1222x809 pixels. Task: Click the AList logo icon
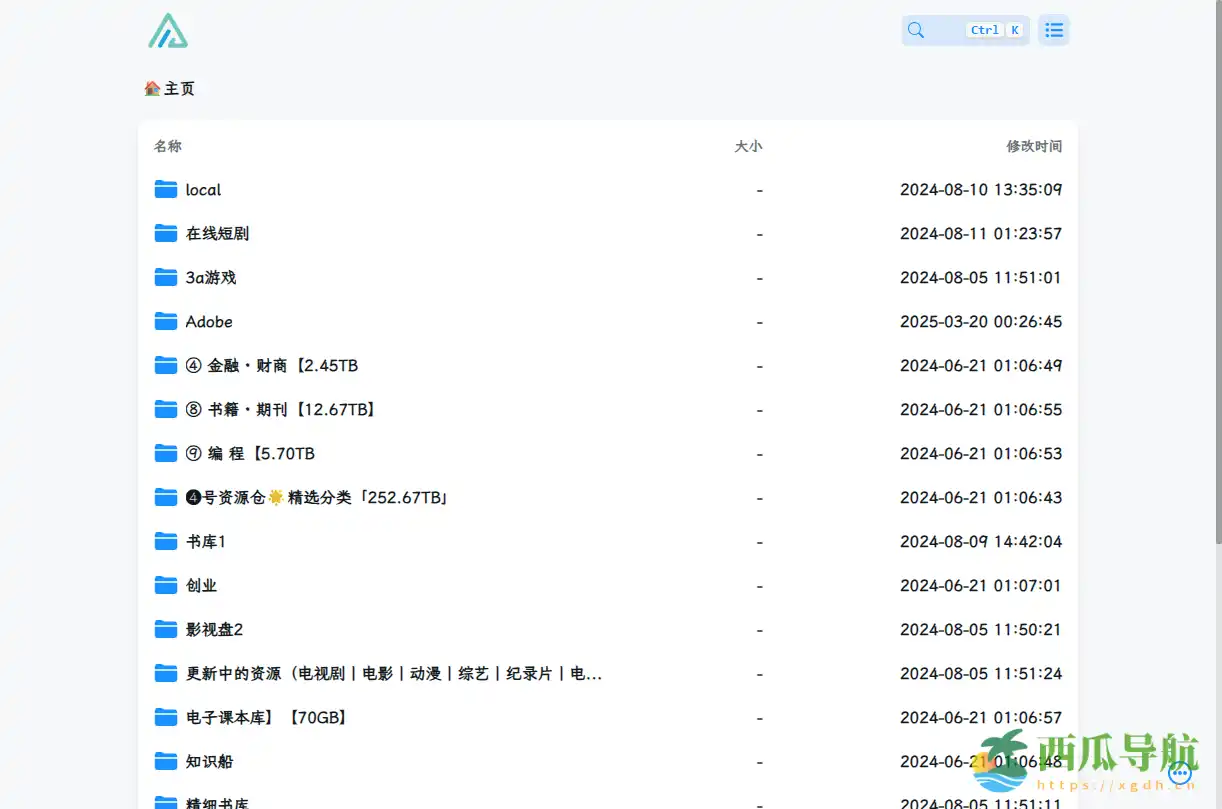point(168,31)
